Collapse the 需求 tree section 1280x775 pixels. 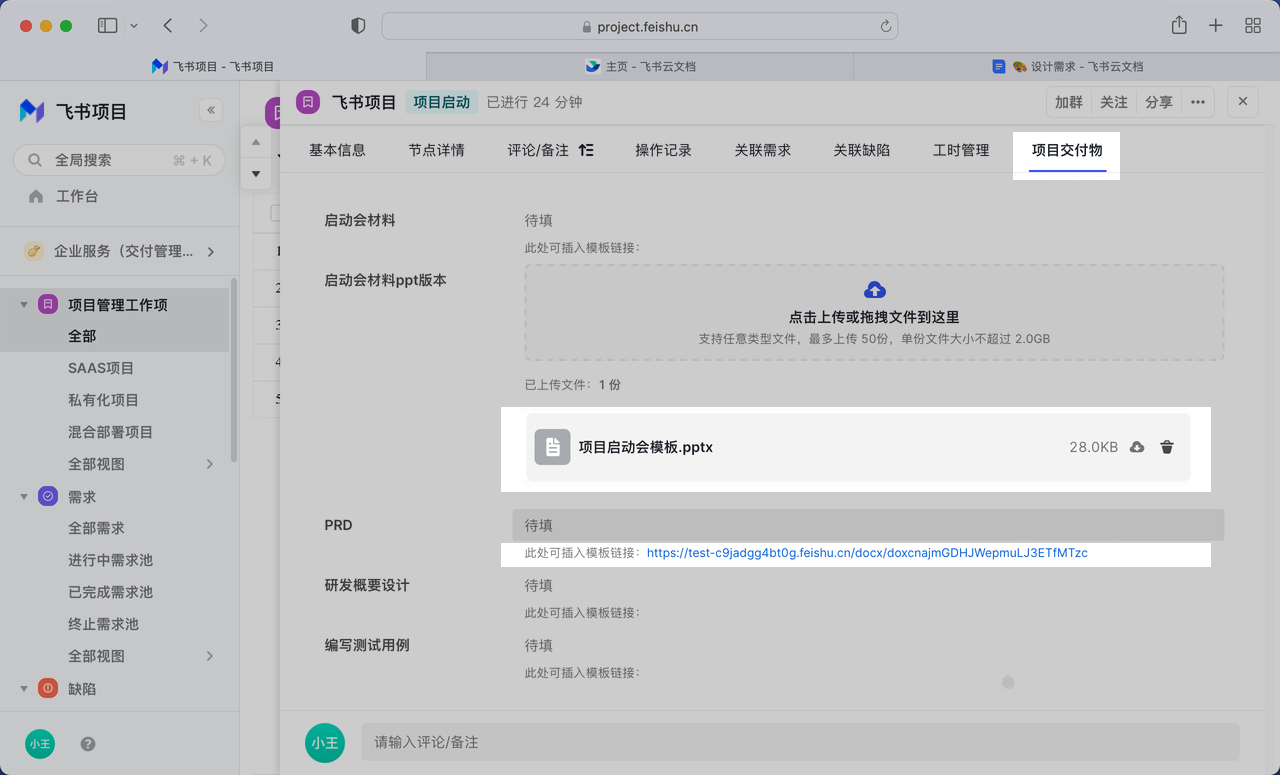point(24,497)
